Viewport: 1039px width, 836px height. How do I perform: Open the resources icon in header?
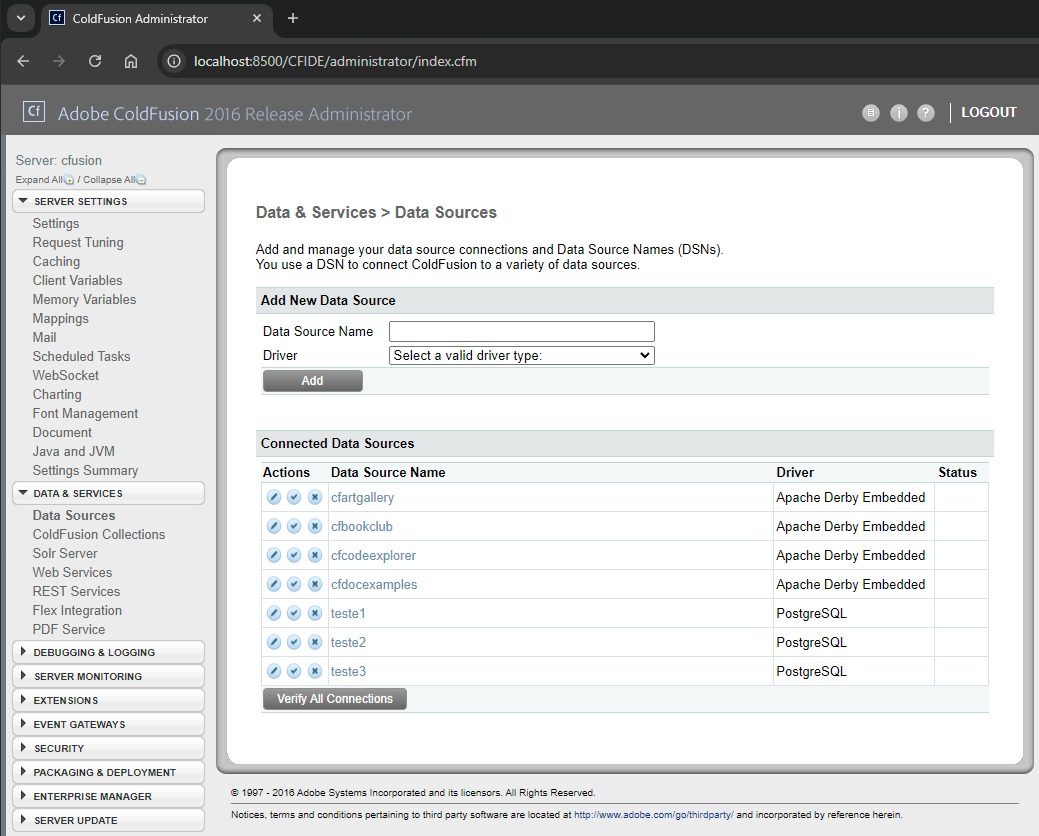point(871,113)
